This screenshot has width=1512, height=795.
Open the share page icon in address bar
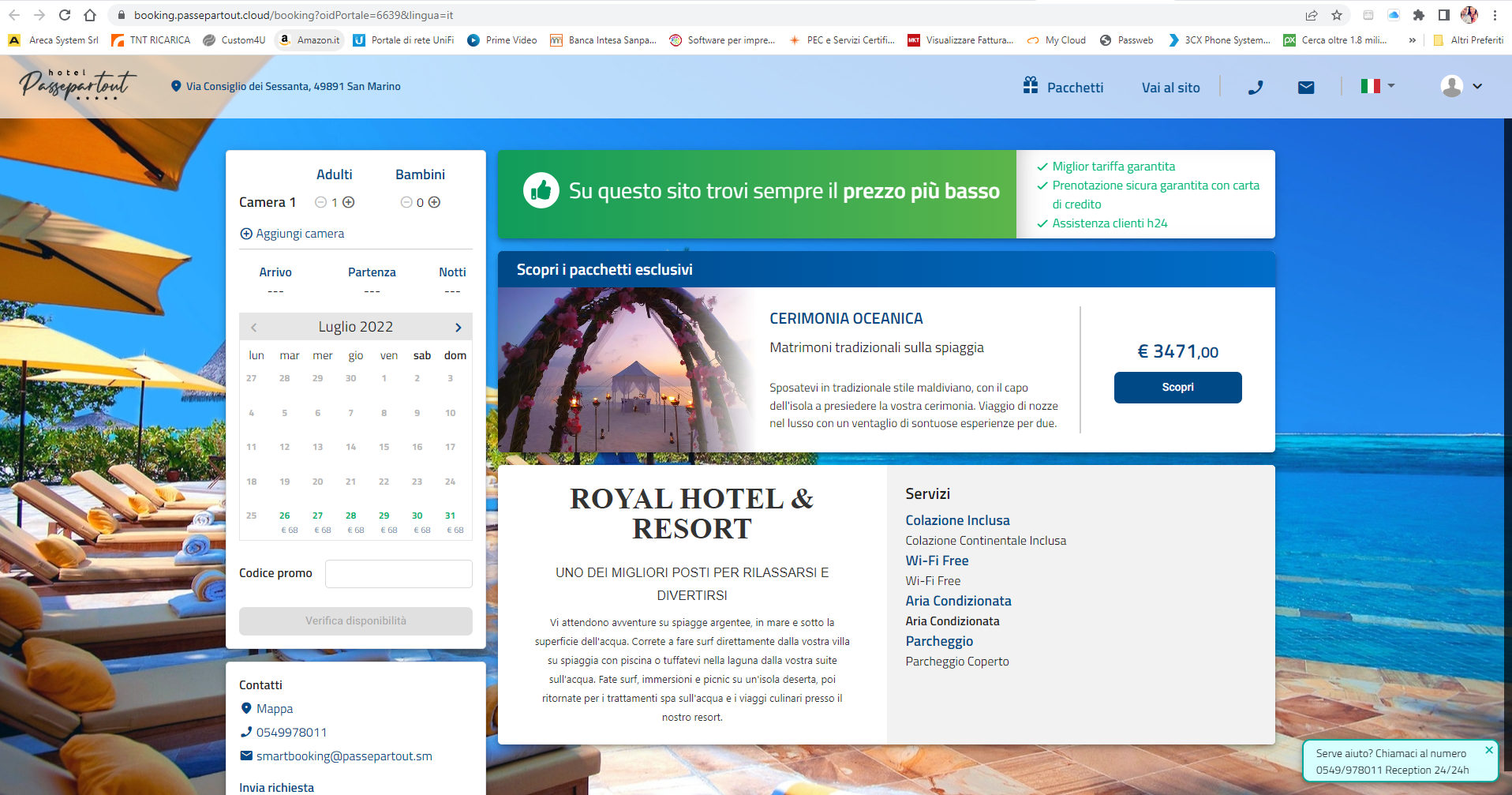pos(1312,15)
